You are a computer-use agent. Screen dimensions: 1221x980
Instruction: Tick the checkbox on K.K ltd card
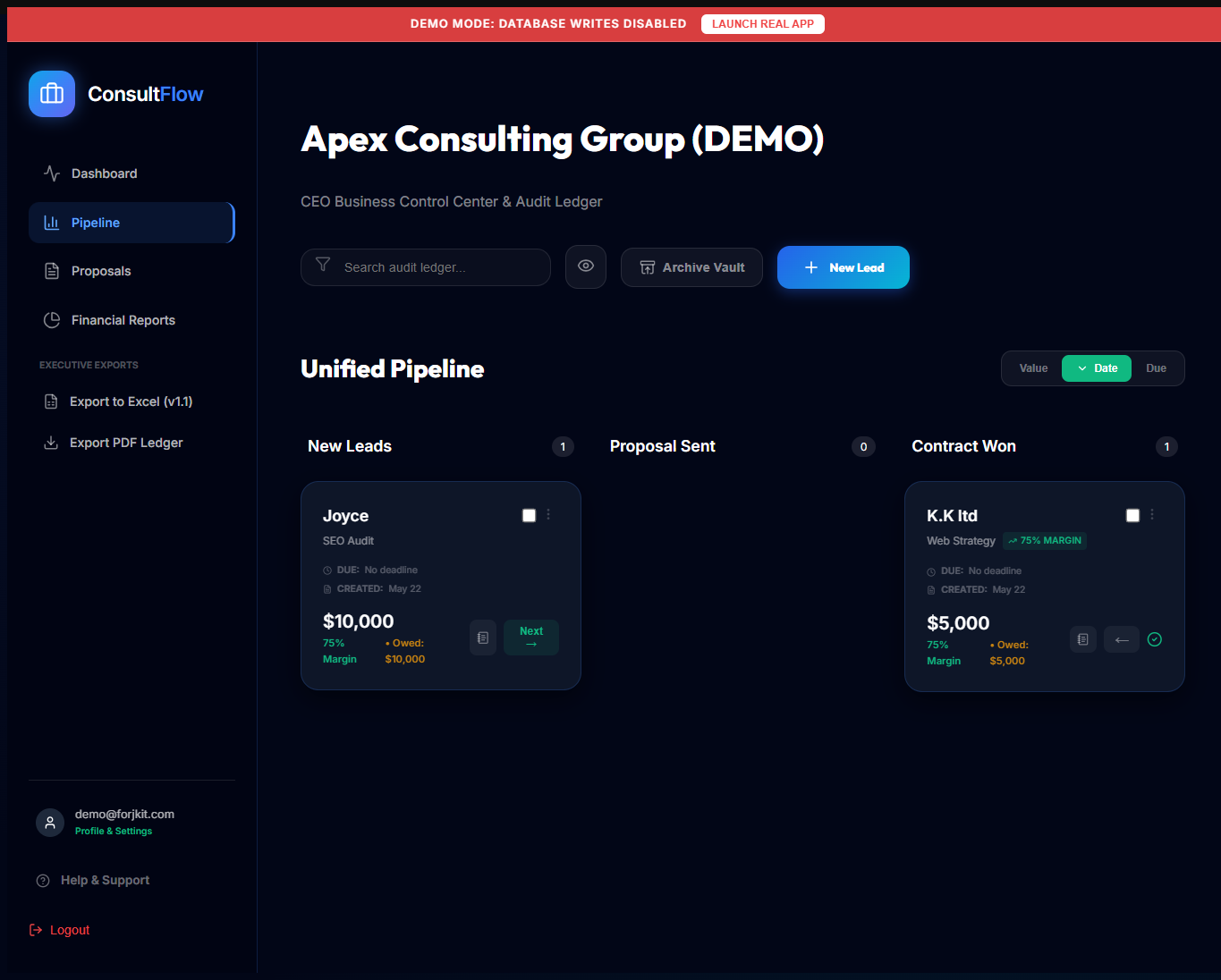1132,515
